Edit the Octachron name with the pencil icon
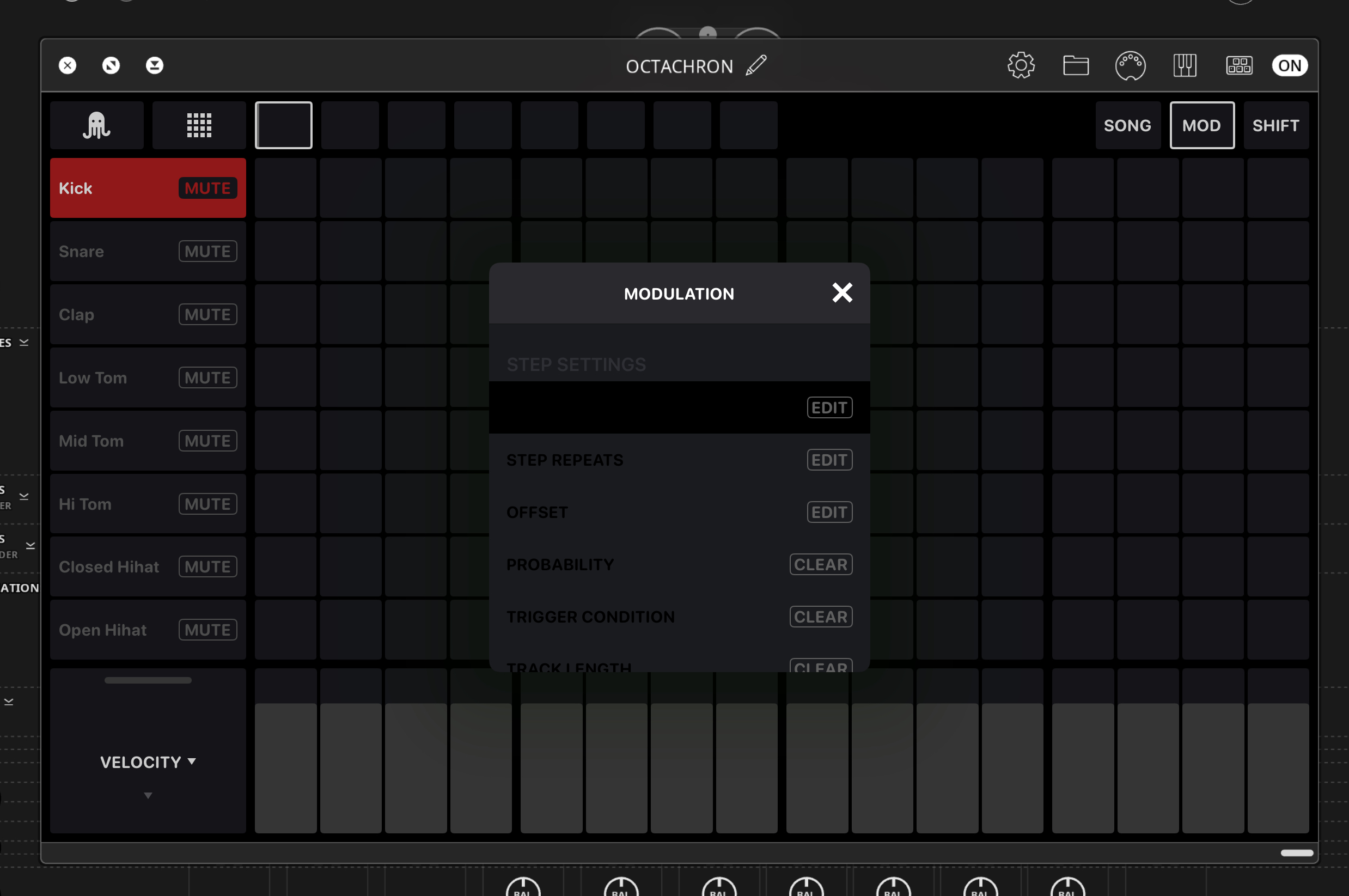 756,66
